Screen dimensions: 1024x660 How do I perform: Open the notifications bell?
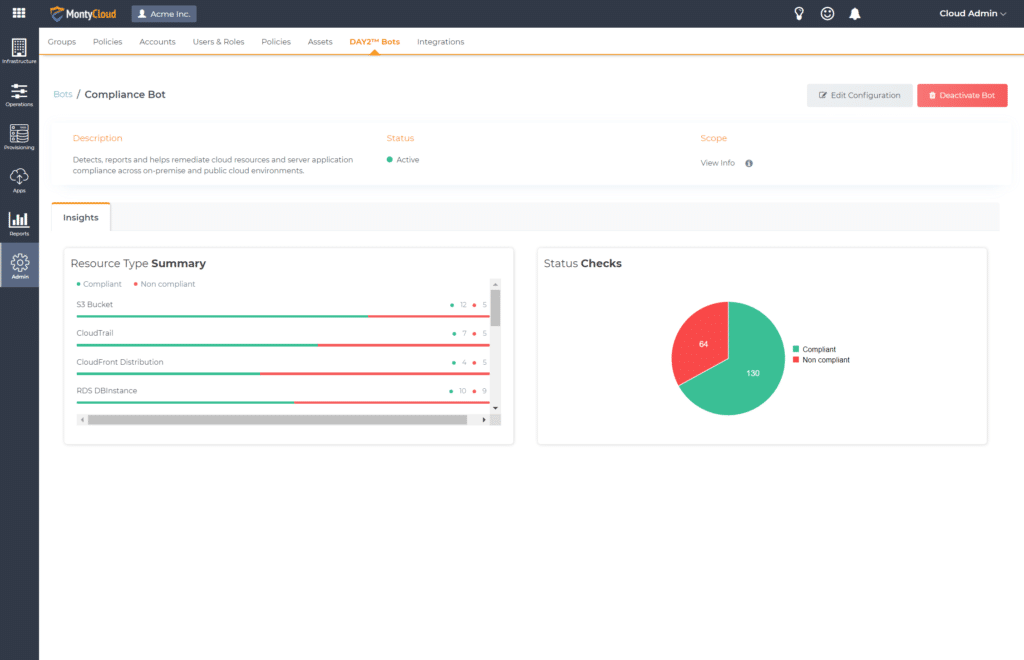855,14
